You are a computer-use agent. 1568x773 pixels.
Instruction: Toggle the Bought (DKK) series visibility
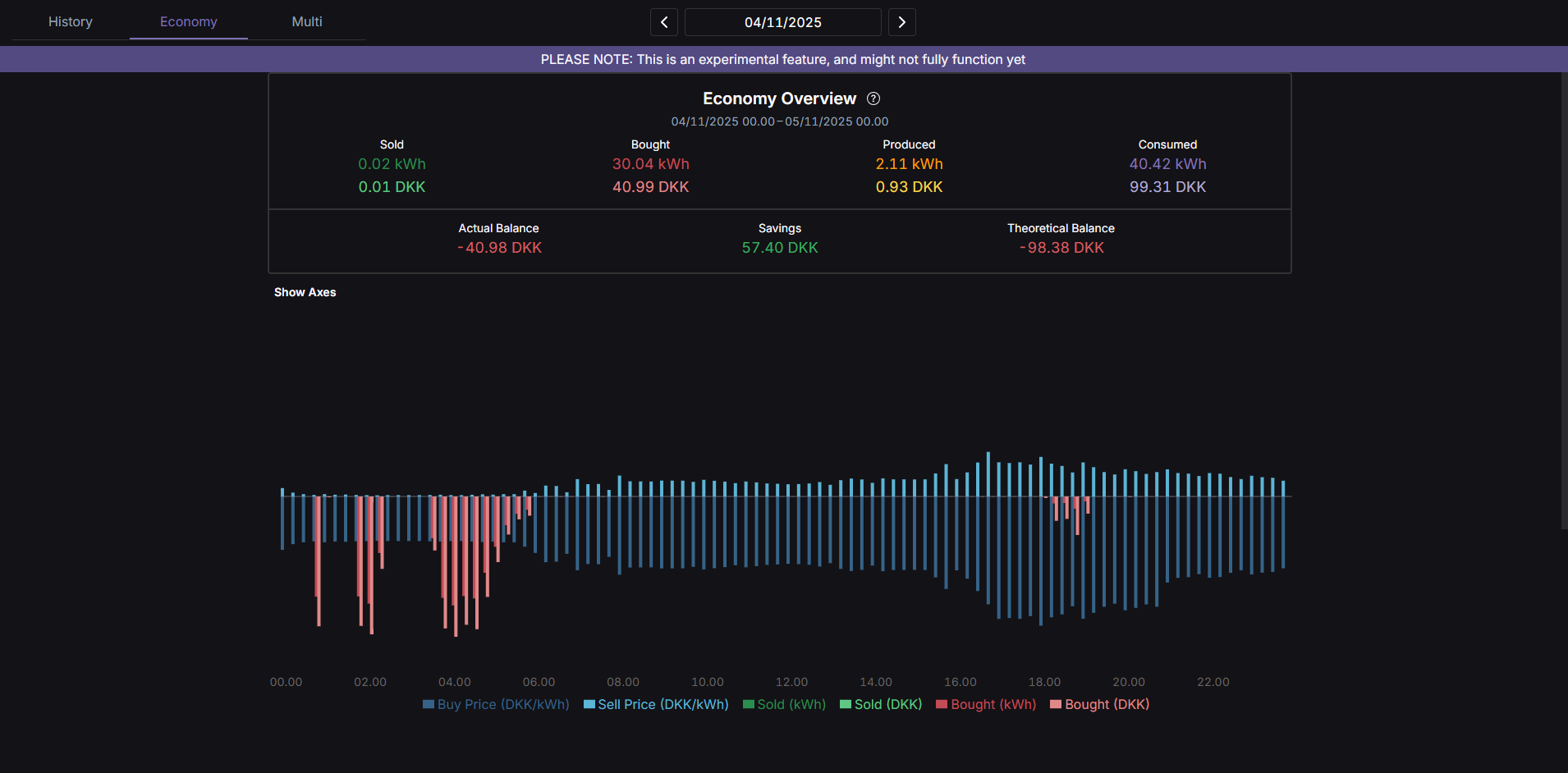pyautogui.click(x=1098, y=704)
